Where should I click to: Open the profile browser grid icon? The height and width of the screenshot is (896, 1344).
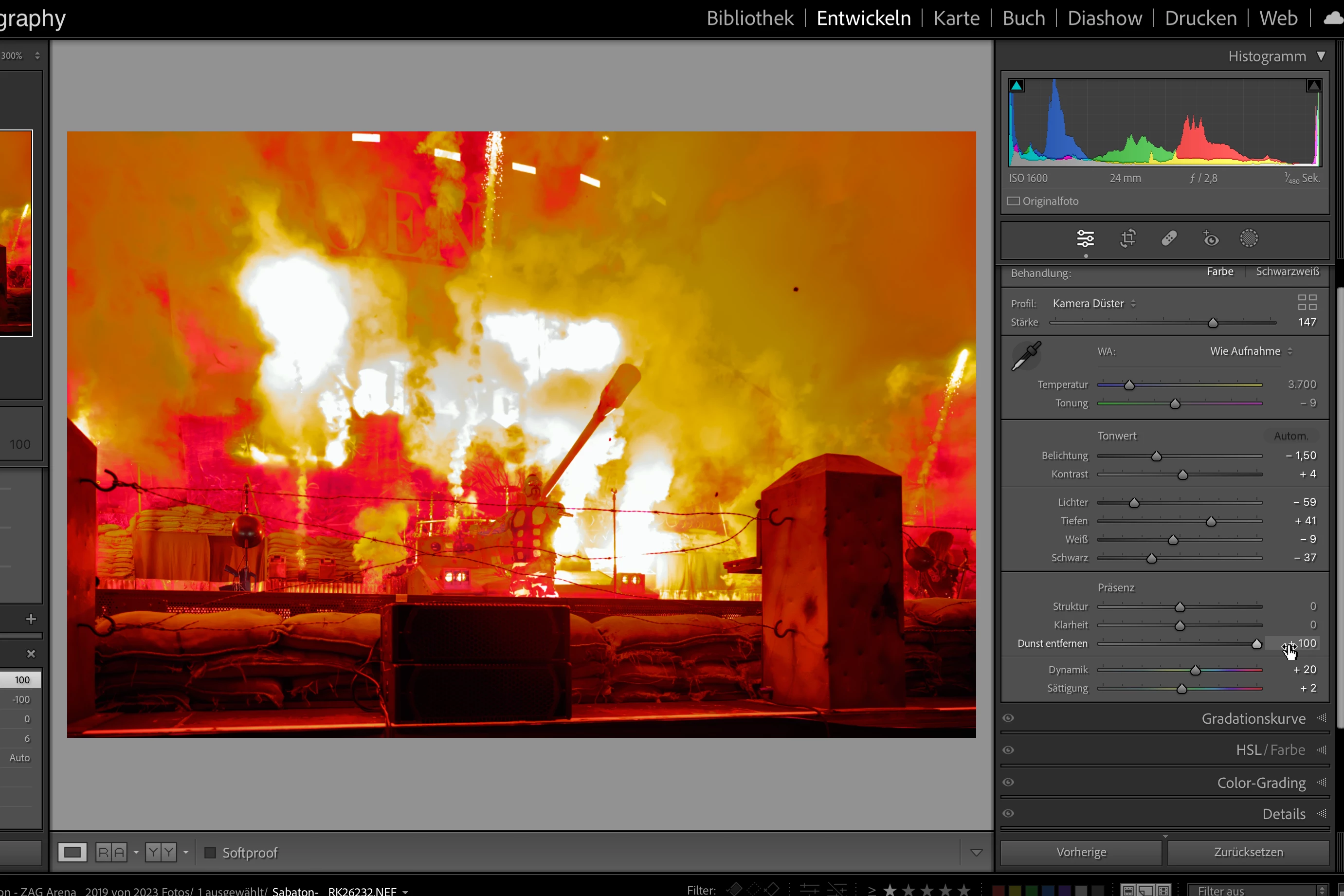tap(1307, 302)
